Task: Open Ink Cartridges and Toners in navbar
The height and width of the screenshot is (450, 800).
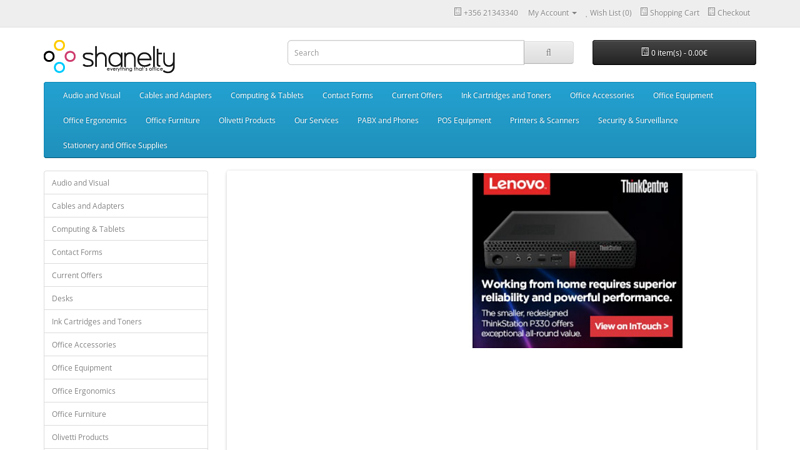Action: (x=506, y=95)
